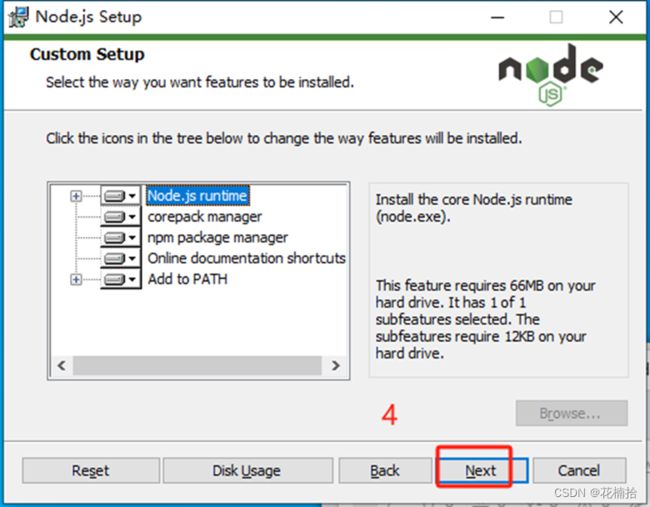The height and width of the screenshot is (507, 650).
Task: Click the 'Click the icons in the tree' instruction text
Action: coord(284,138)
